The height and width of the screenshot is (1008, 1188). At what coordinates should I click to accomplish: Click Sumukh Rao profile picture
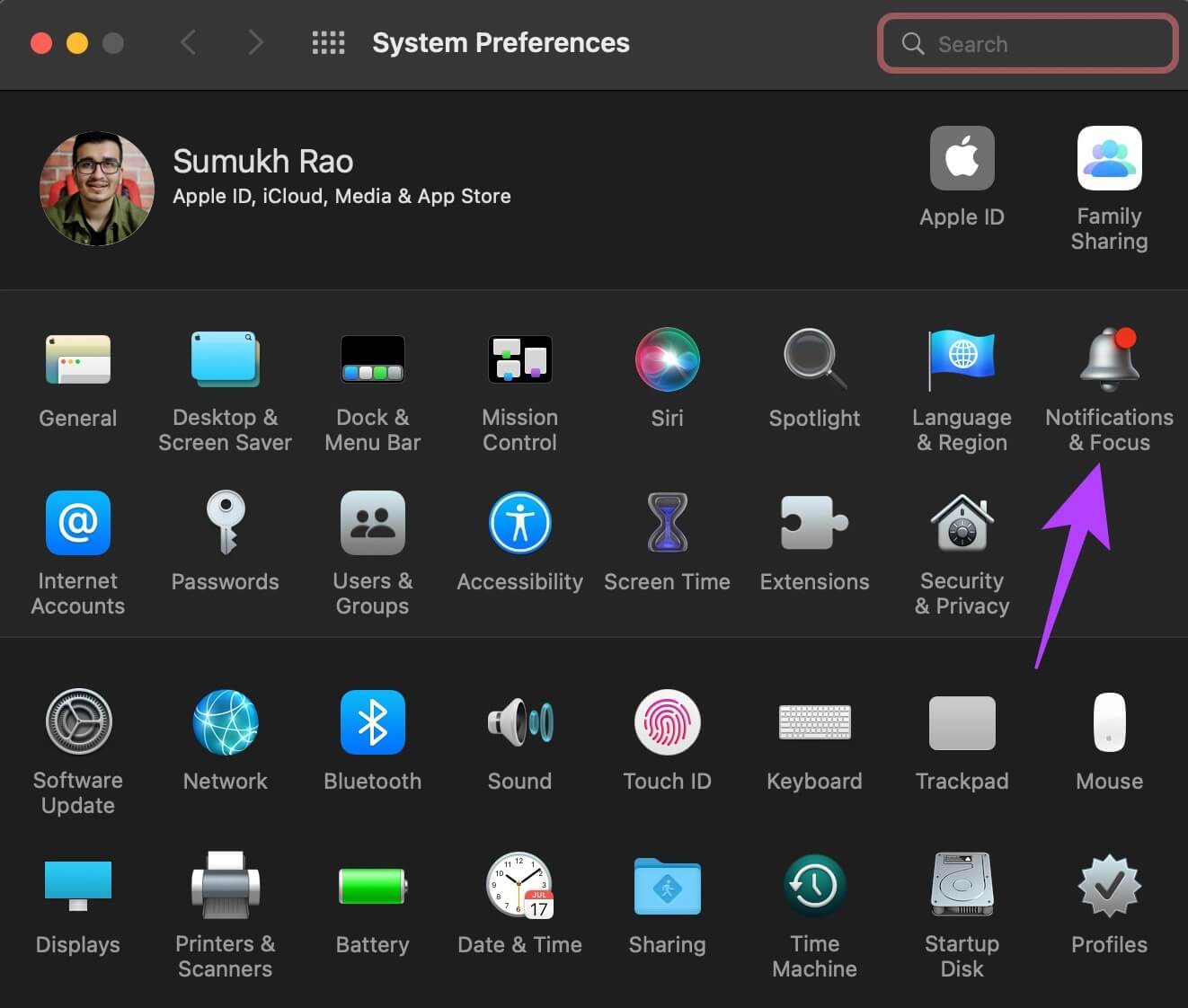click(x=97, y=189)
